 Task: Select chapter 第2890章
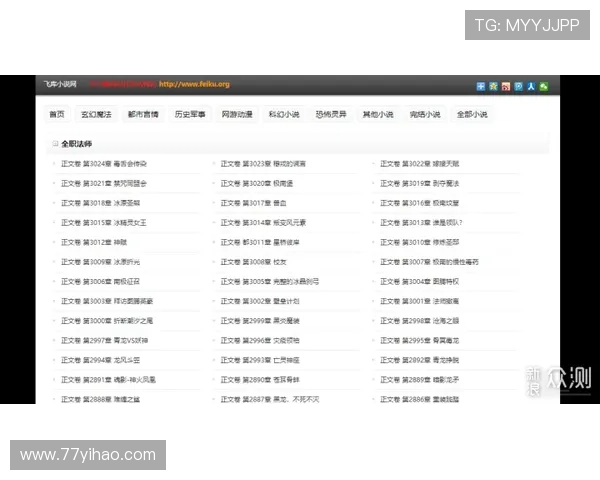point(260,380)
